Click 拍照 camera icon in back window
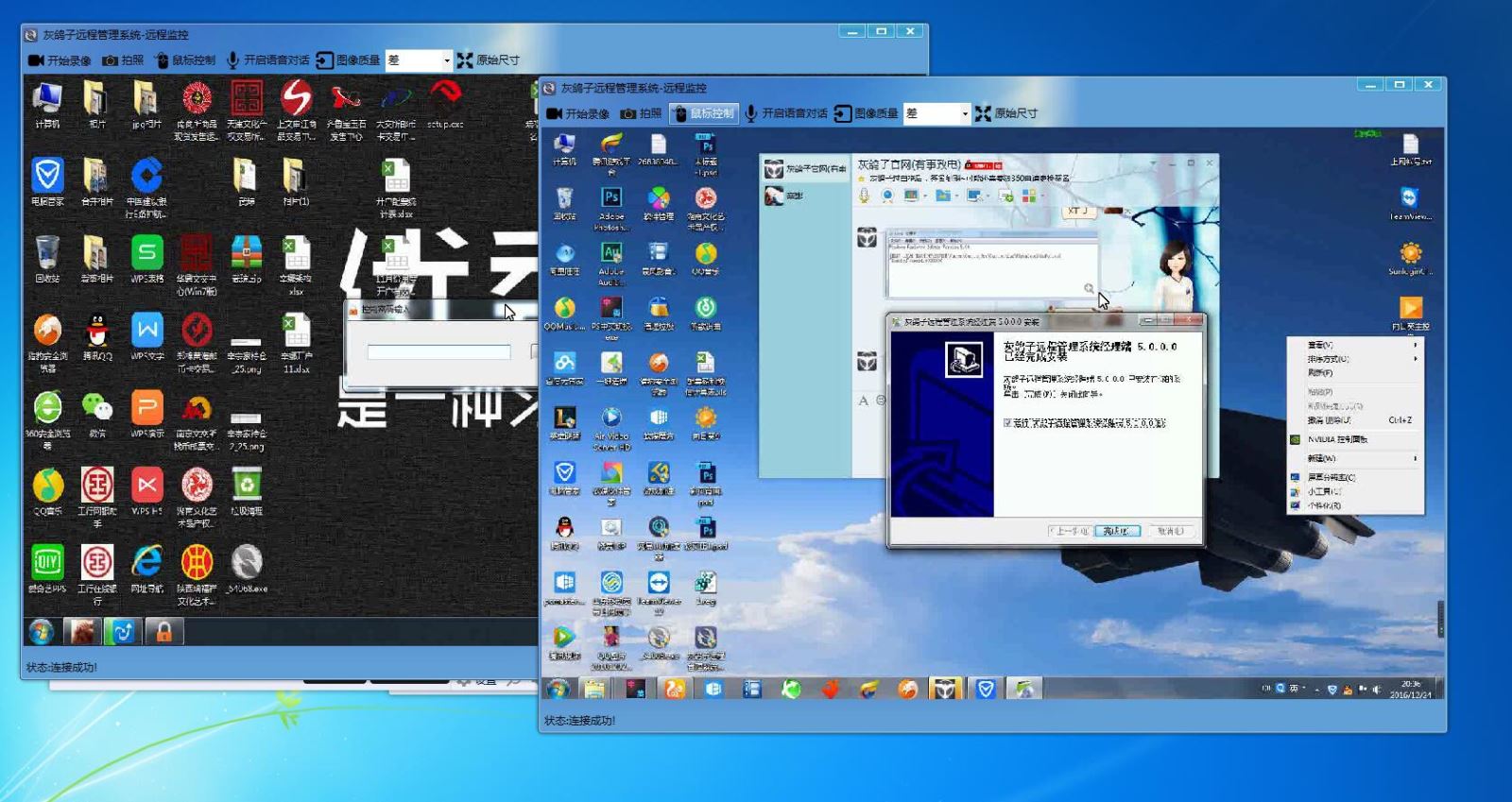The width and height of the screenshot is (1512, 802). point(110,60)
